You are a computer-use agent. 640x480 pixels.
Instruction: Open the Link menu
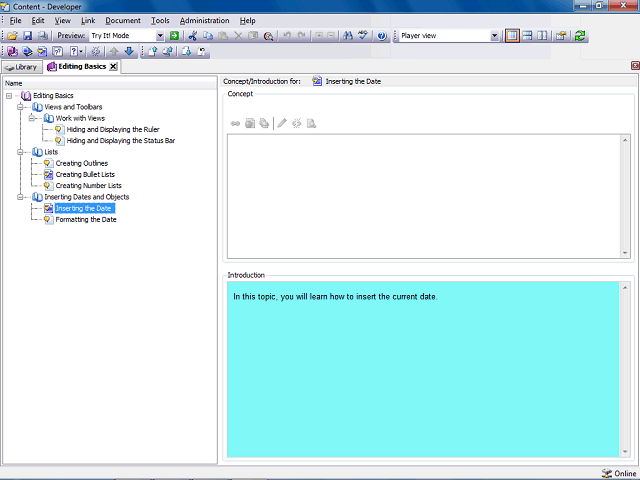pyautogui.click(x=88, y=20)
